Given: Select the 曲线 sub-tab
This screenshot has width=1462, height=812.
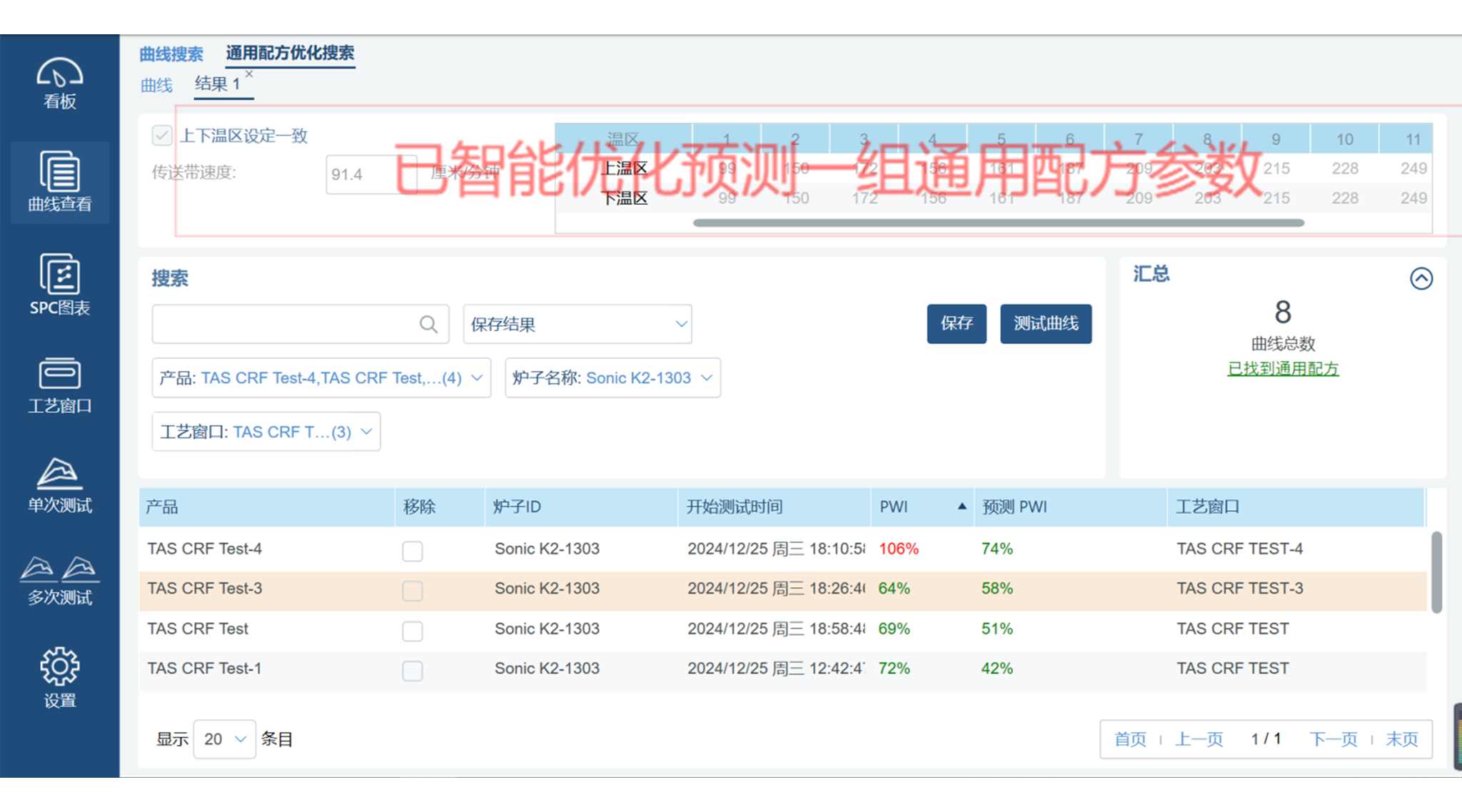Looking at the screenshot, I should coord(156,86).
